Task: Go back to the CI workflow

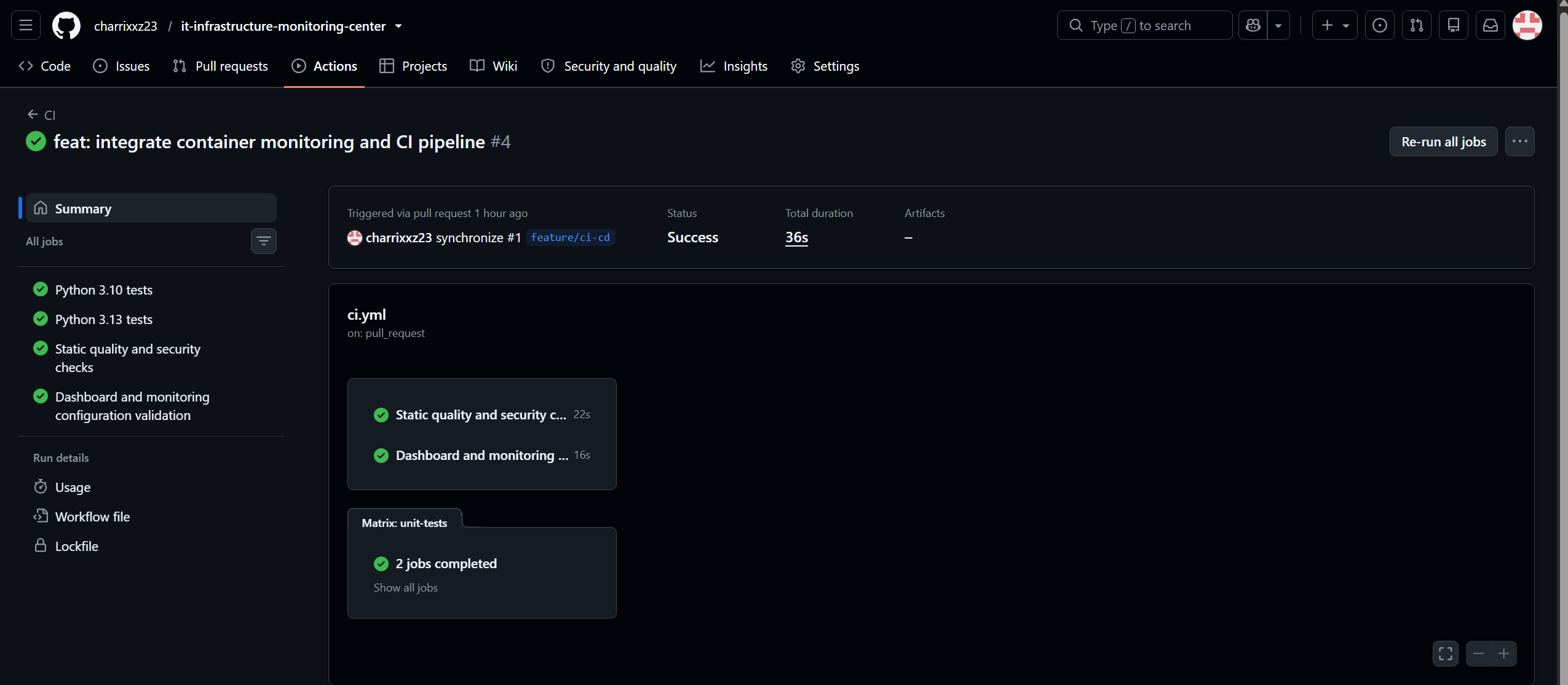Action: point(41,115)
